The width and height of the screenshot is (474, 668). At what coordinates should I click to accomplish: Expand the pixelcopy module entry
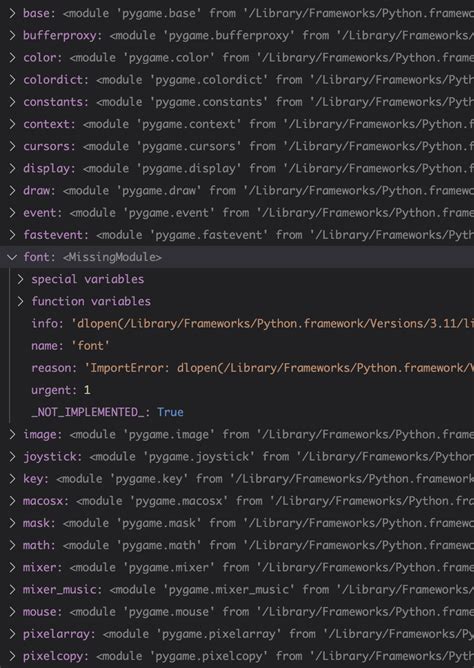click(12, 656)
